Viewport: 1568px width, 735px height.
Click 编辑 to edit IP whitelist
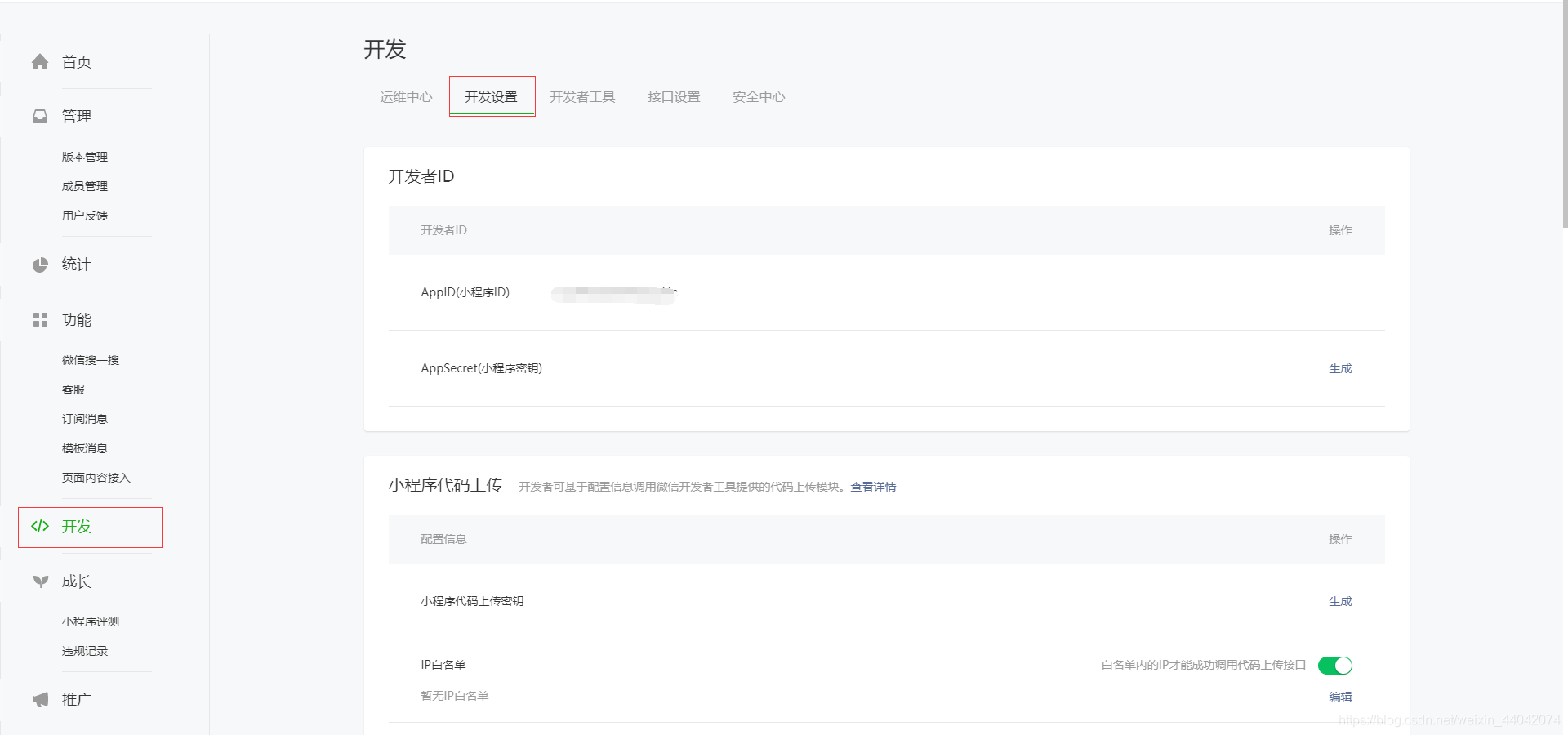click(1340, 696)
